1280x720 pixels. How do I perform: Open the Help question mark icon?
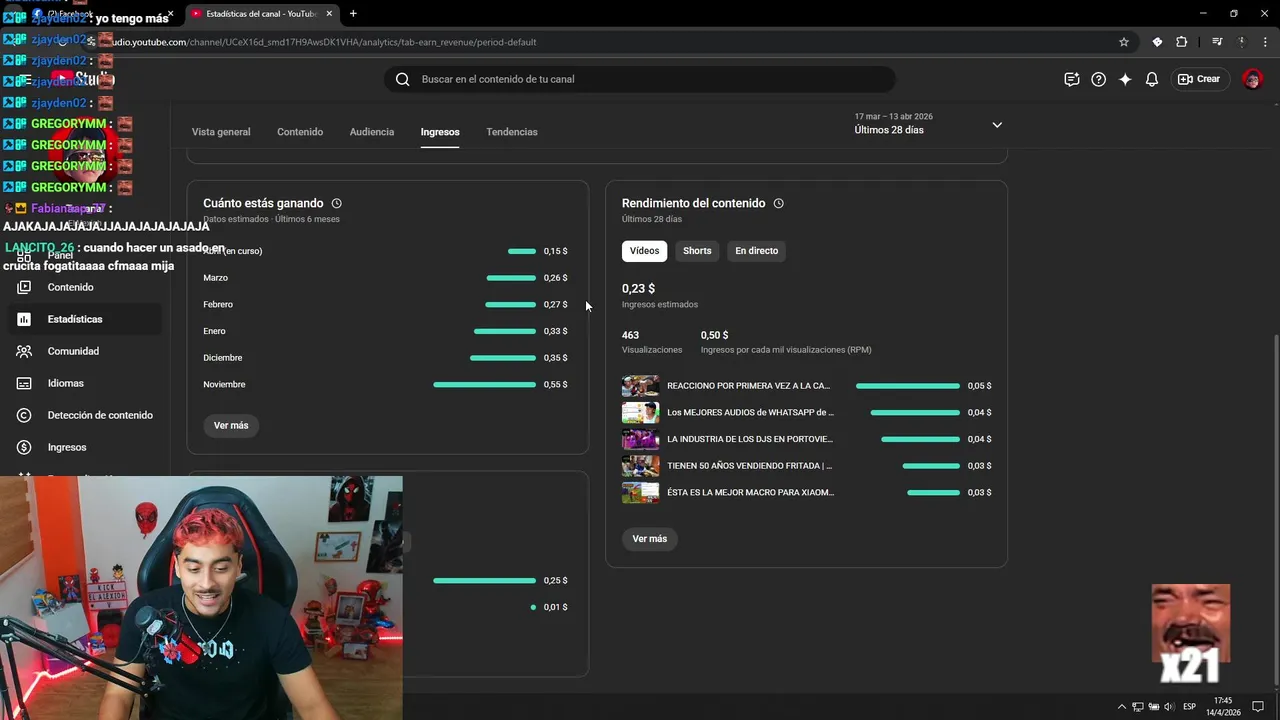pyautogui.click(x=1098, y=79)
